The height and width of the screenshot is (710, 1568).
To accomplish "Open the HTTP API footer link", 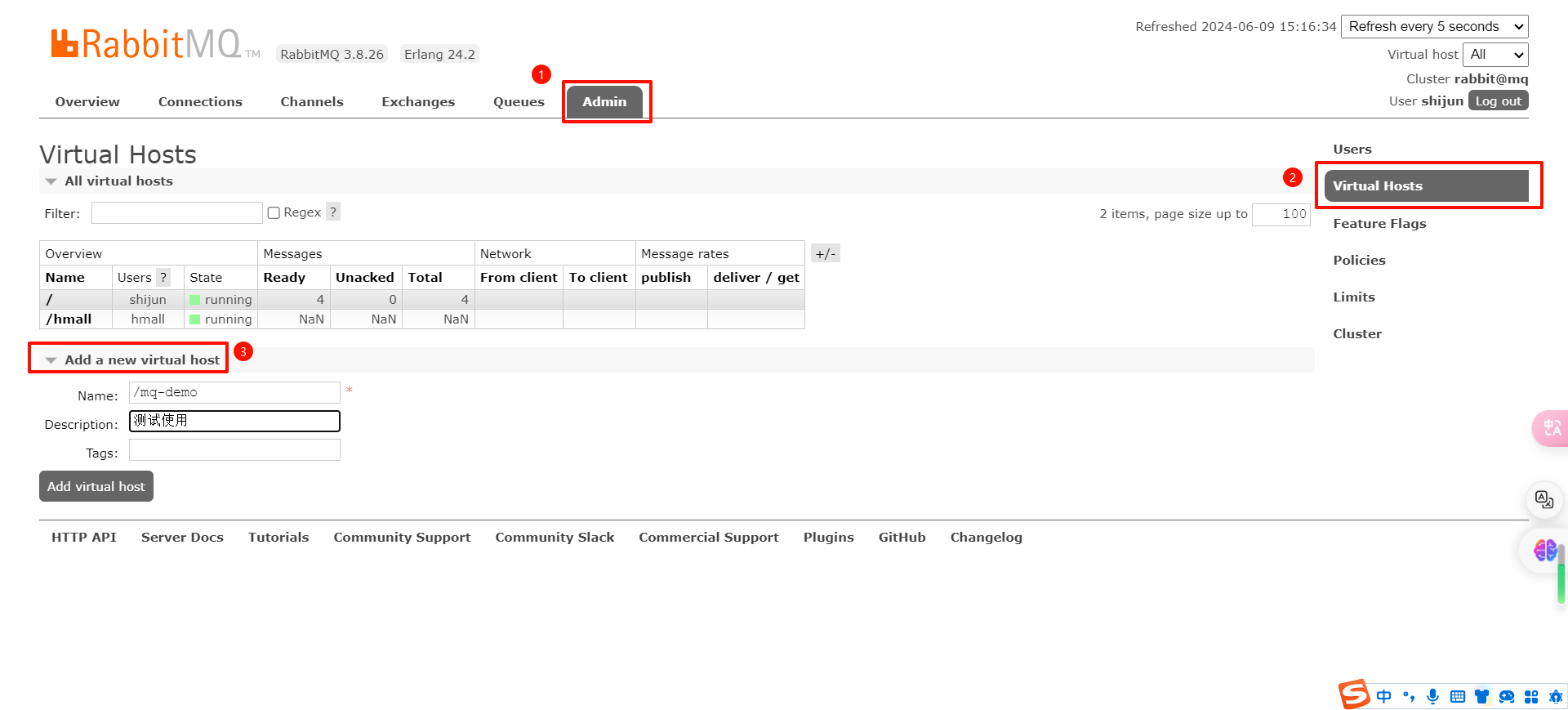I will tap(84, 537).
